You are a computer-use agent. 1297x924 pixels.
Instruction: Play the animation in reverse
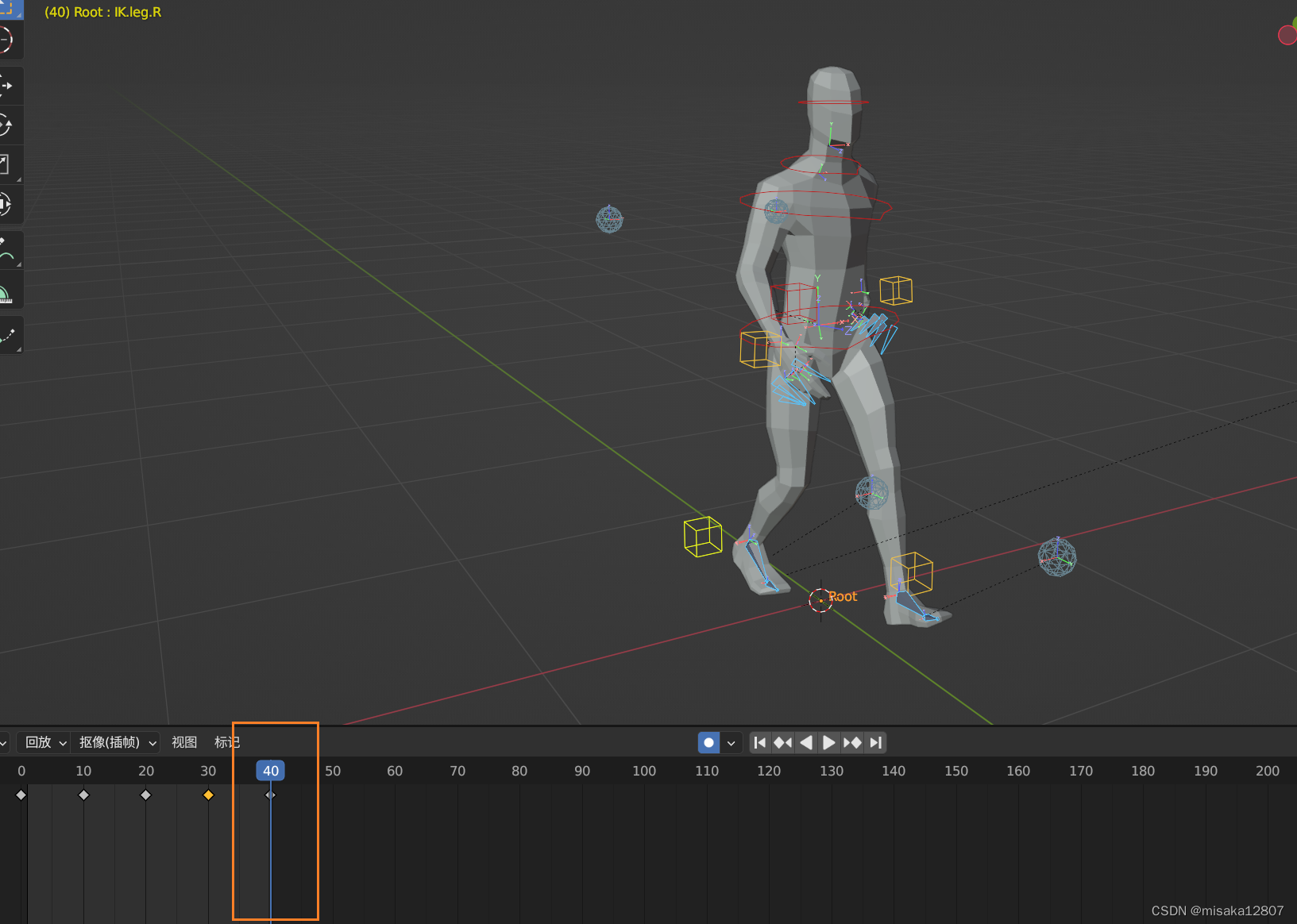pos(806,742)
